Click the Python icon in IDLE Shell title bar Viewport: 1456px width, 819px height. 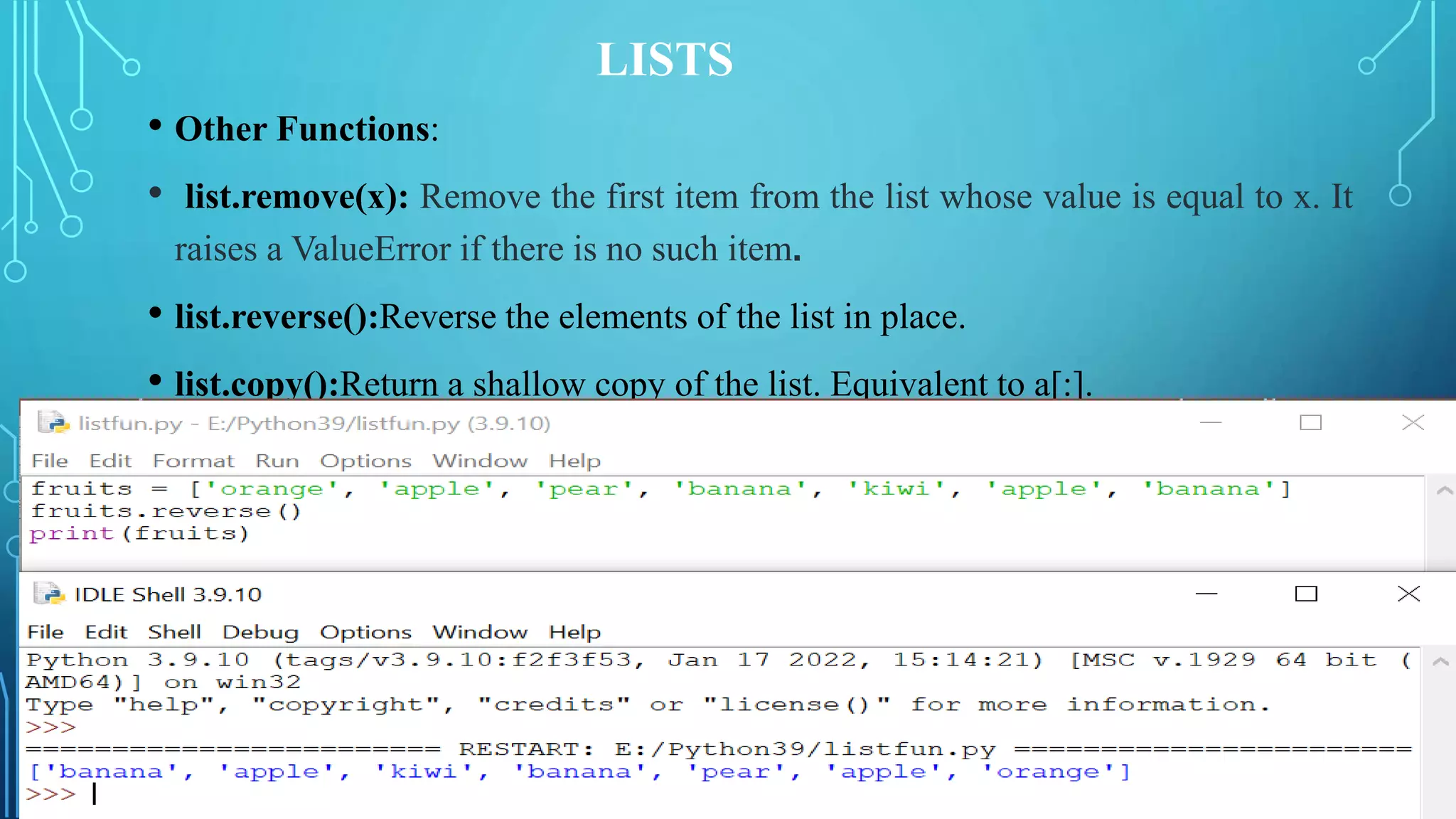[x=49, y=594]
